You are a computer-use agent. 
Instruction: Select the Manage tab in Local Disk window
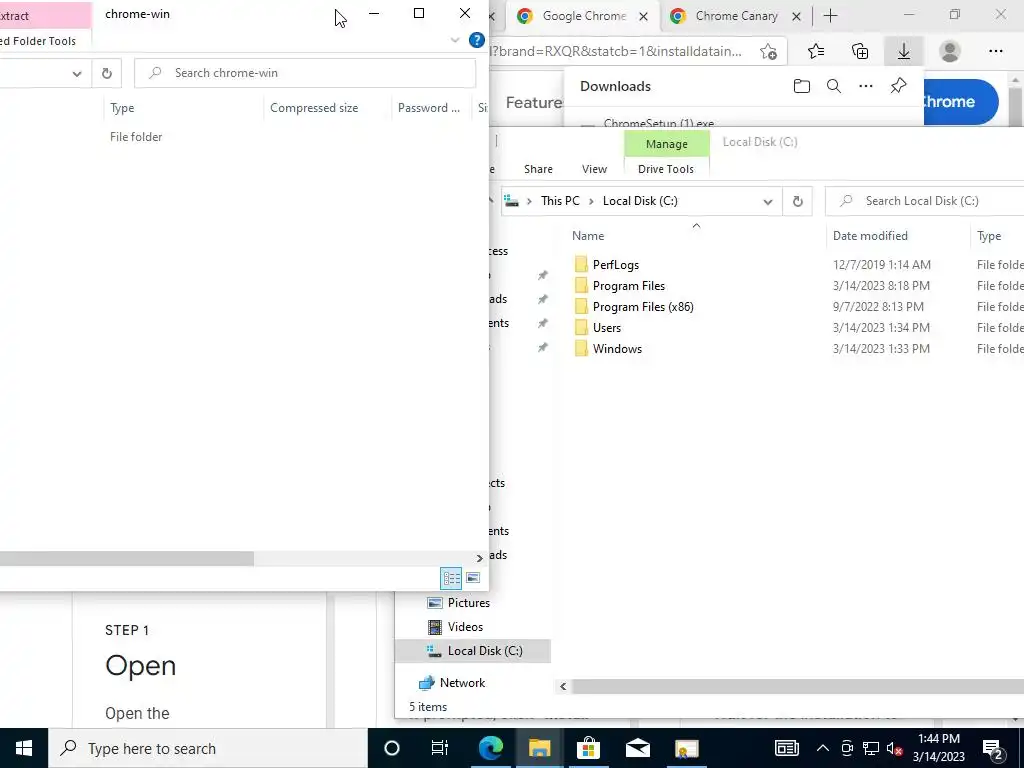click(x=667, y=144)
